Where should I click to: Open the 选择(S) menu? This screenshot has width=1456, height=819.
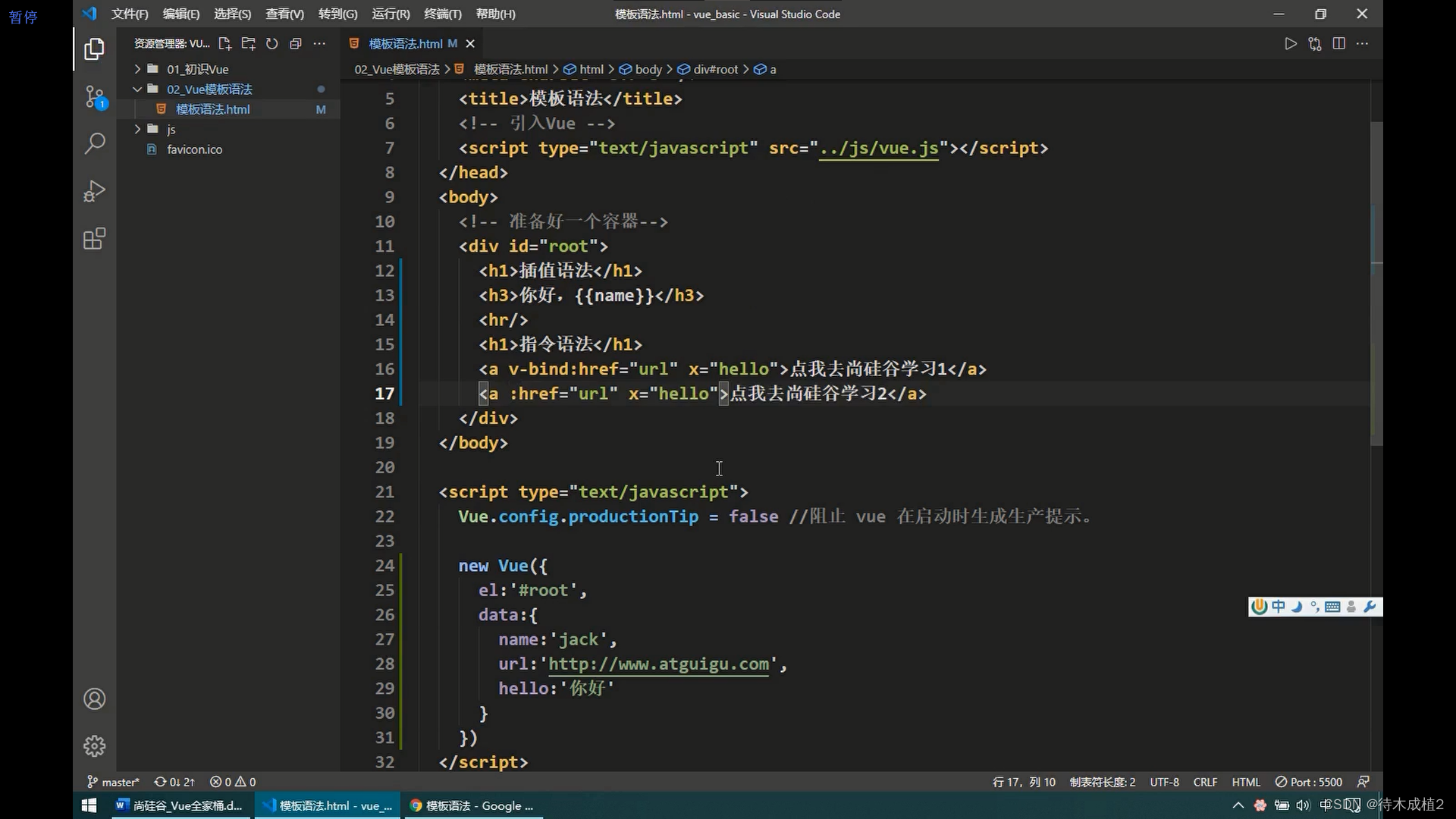coord(232,14)
